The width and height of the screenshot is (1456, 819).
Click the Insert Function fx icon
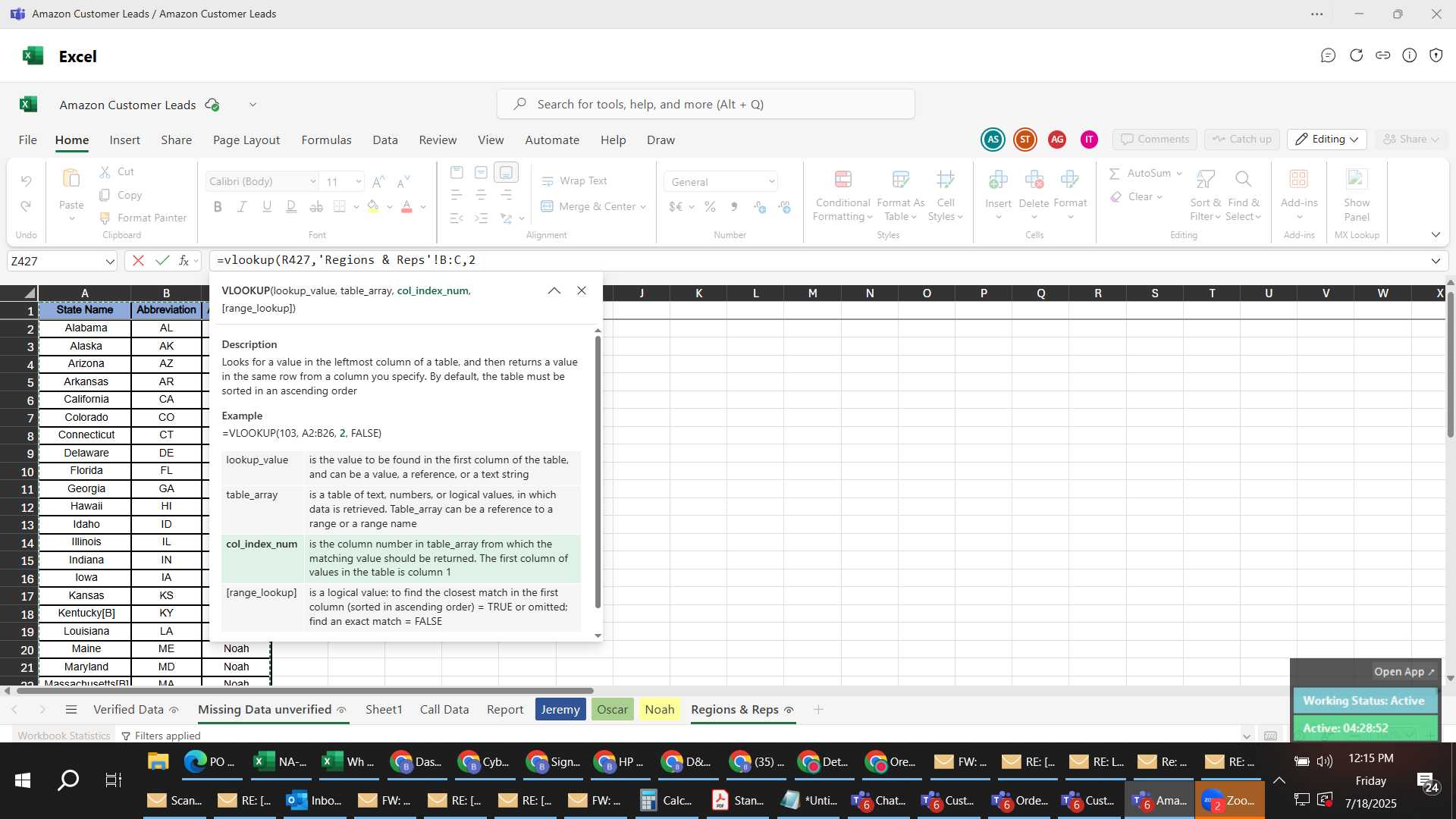pos(184,260)
